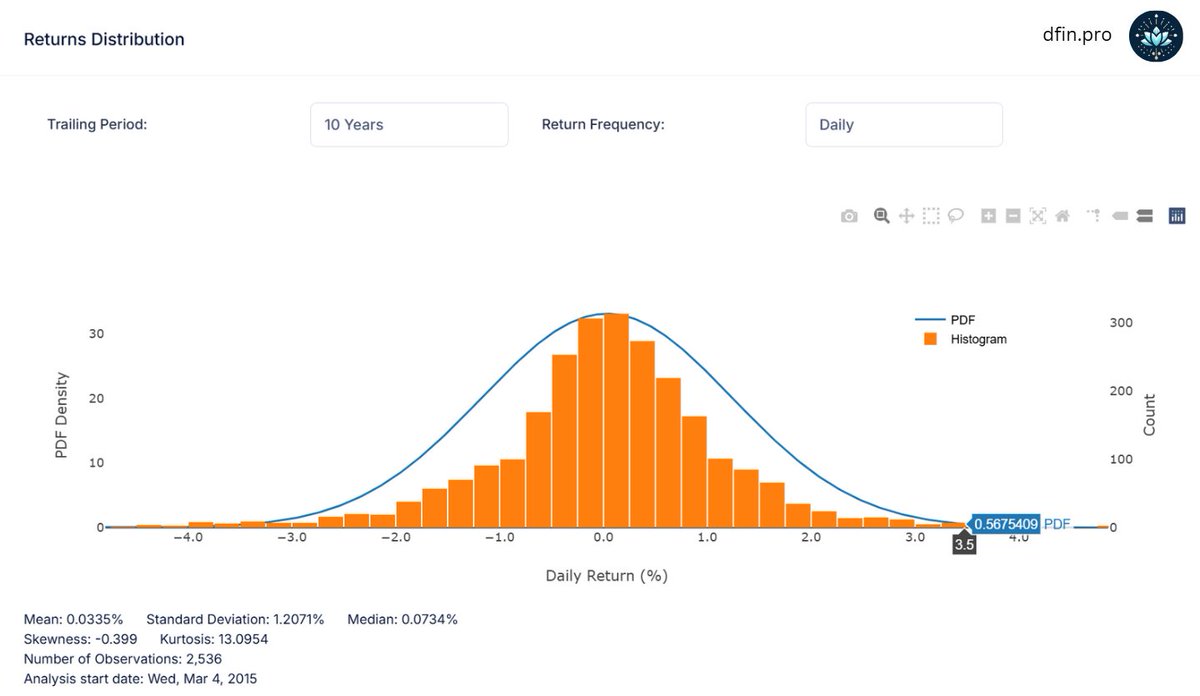Image resolution: width=1200 pixels, height=696 pixels.
Task: Click the Zoom Out minus icon
Action: [1013, 216]
